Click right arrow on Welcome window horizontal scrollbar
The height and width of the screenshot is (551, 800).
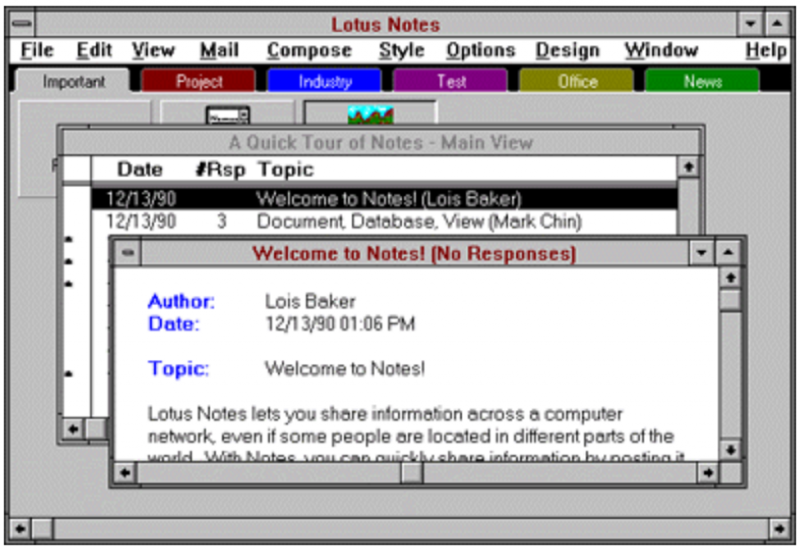coord(708,473)
